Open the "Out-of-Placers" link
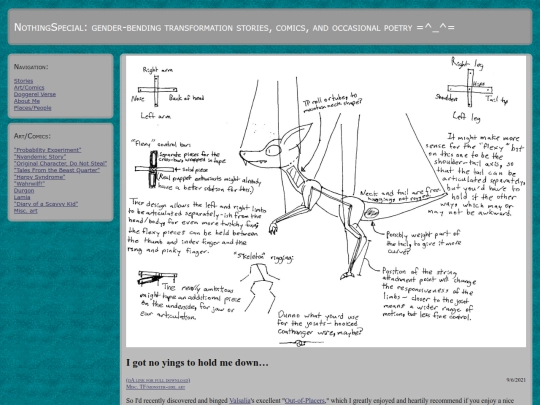This screenshot has width=540, height=405. coord(304,401)
